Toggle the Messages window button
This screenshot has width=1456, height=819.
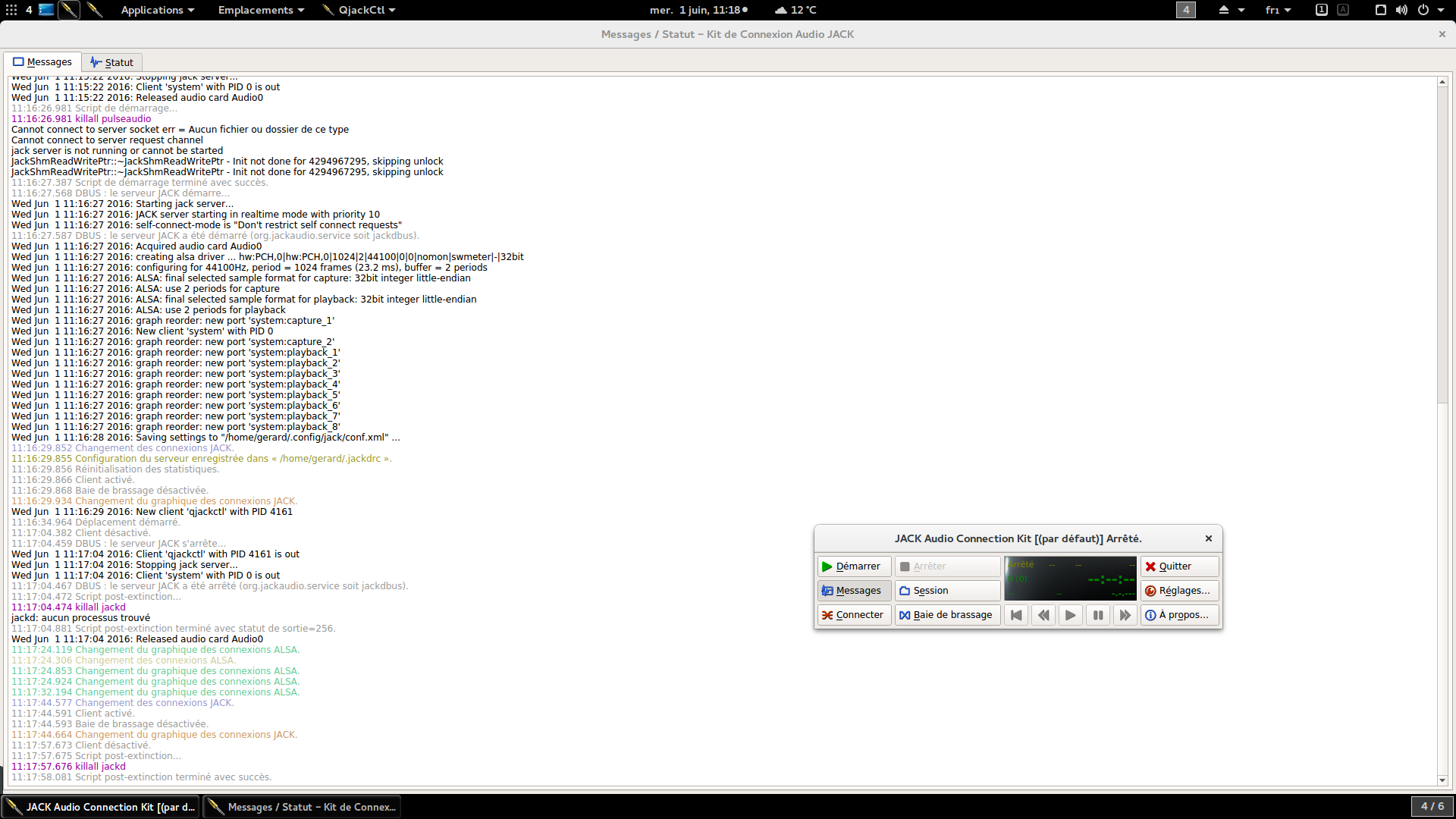point(854,591)
